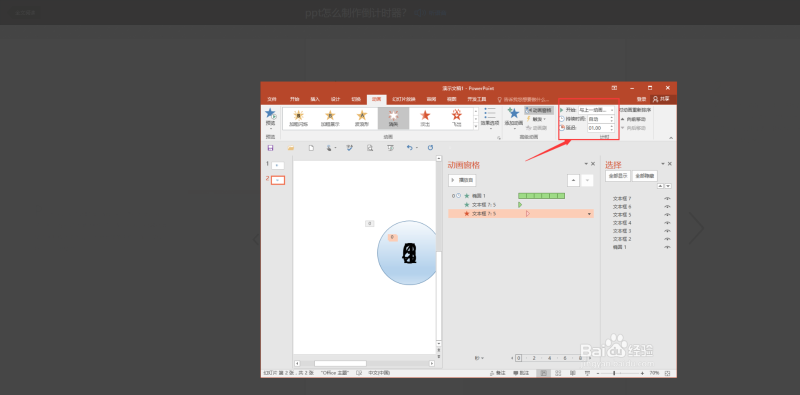Select the 飞出 animation effect star
800x395 pixels.
[x=456, y=115]
